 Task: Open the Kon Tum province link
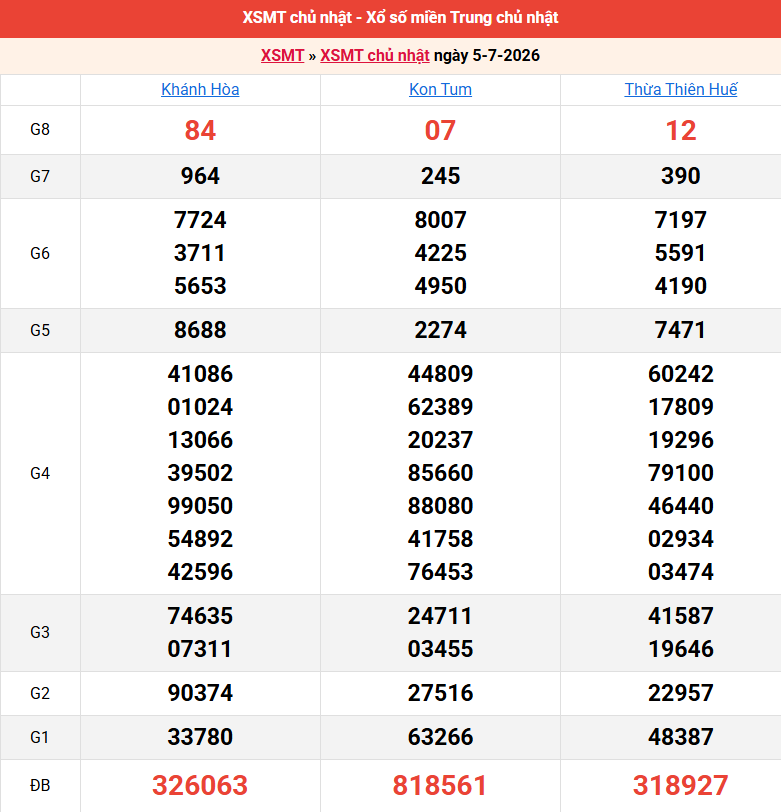point(440,90)
